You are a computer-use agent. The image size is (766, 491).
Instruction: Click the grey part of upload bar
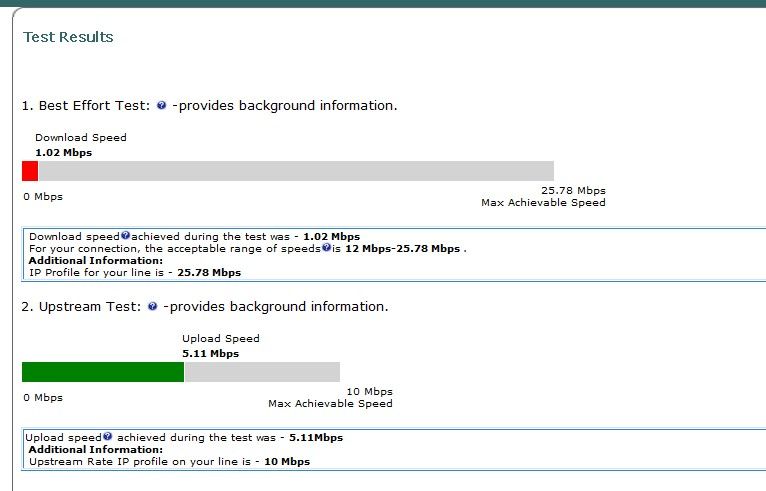click(262, 372)
